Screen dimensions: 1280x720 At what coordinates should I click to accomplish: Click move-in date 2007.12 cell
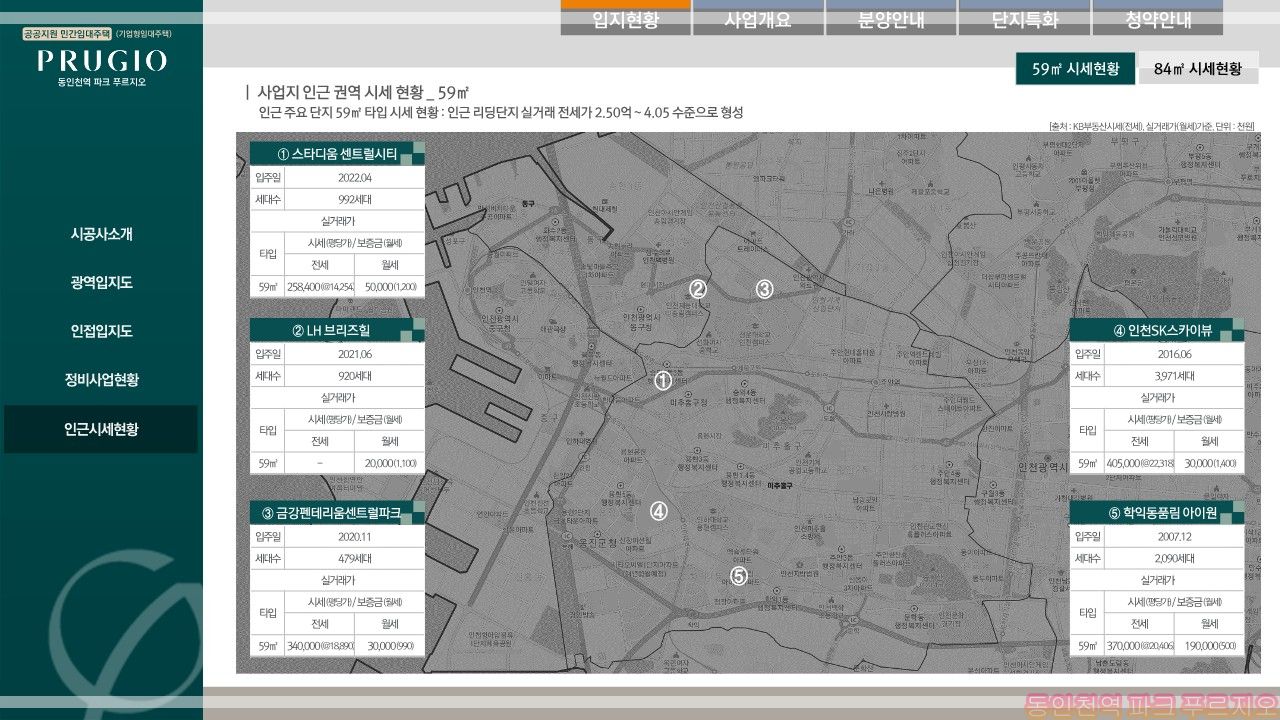click(x=1174, y=536)
